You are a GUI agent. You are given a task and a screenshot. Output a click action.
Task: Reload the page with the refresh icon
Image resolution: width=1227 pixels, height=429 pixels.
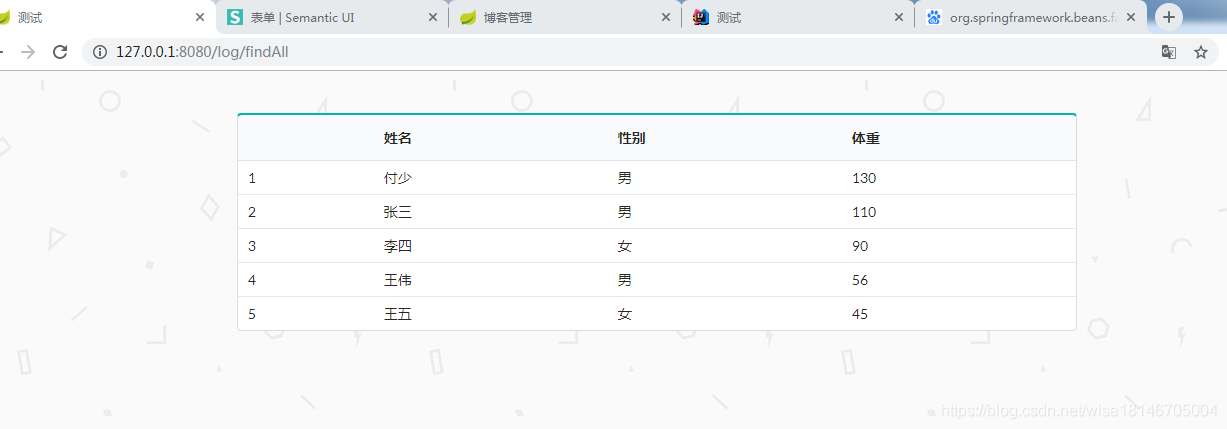pos(59,52)
